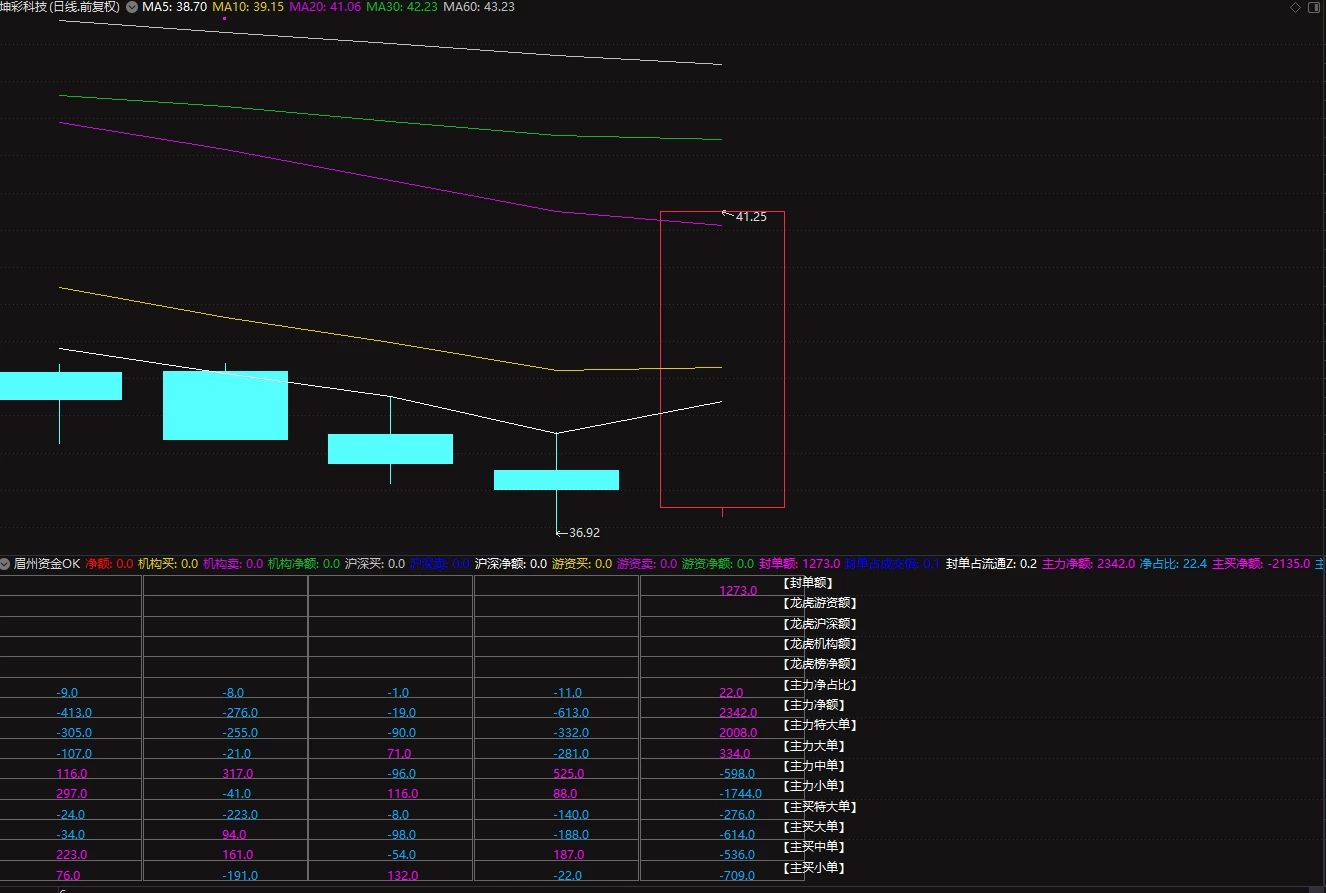Click the 【主买大单】 row label
Screen dimensions: 1326x893
point(814,827)
